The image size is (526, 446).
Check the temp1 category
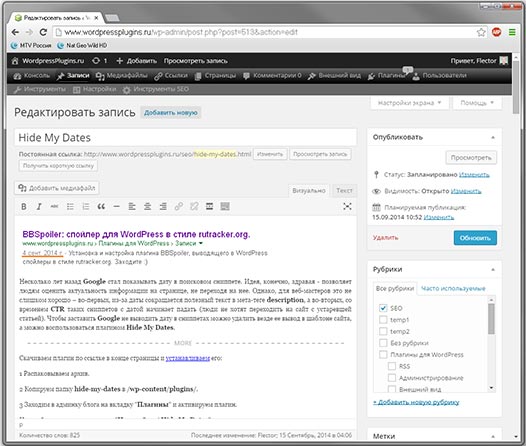click(x=383, y=320)
